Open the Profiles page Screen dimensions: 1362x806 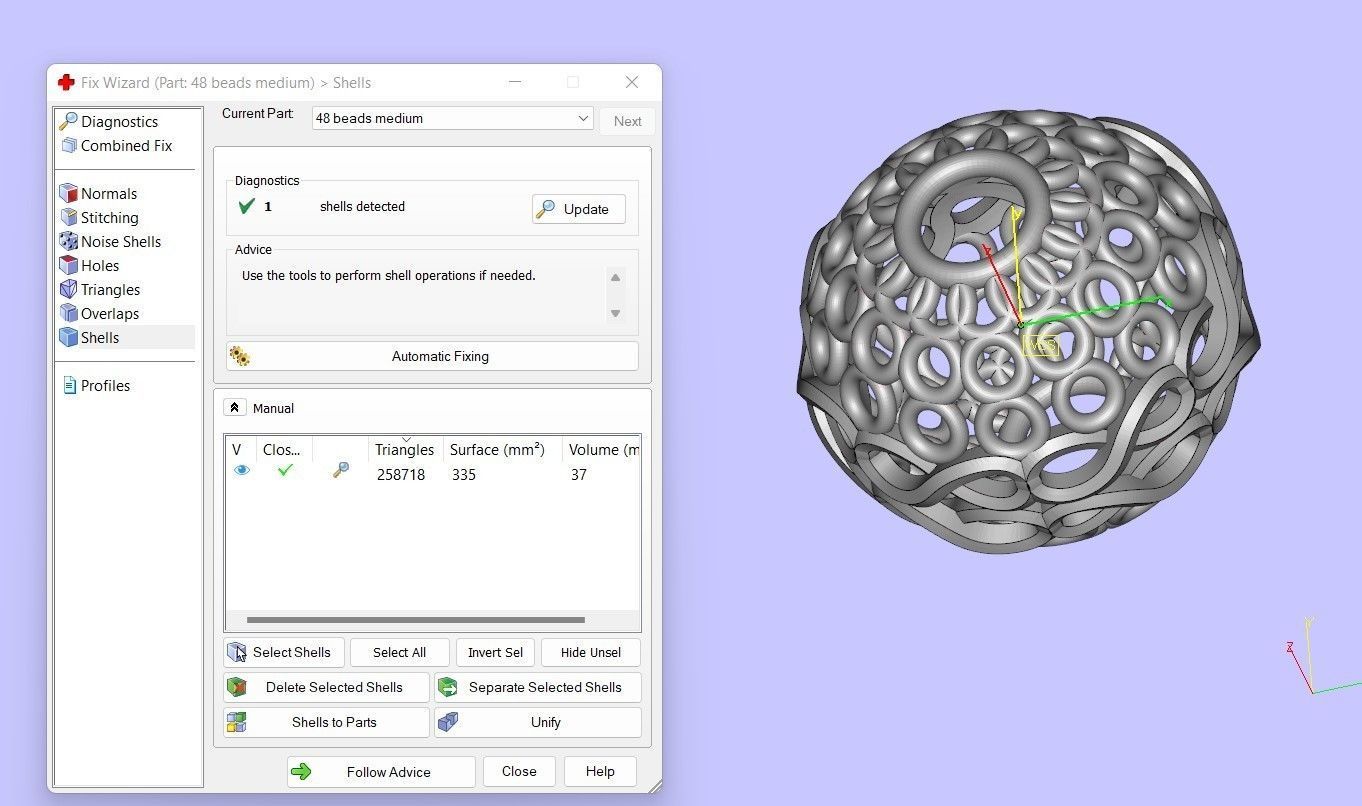click(x=96, y=385)
